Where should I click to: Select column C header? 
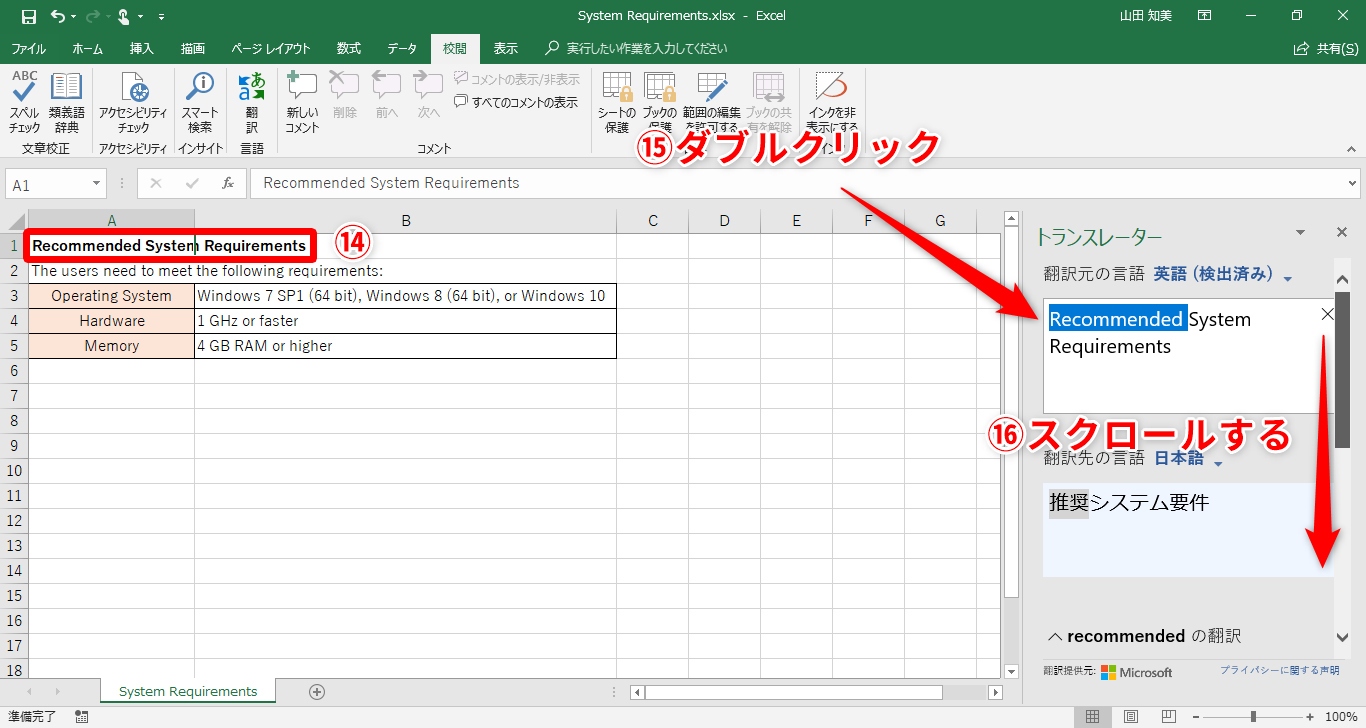click(x=653, y=221)
